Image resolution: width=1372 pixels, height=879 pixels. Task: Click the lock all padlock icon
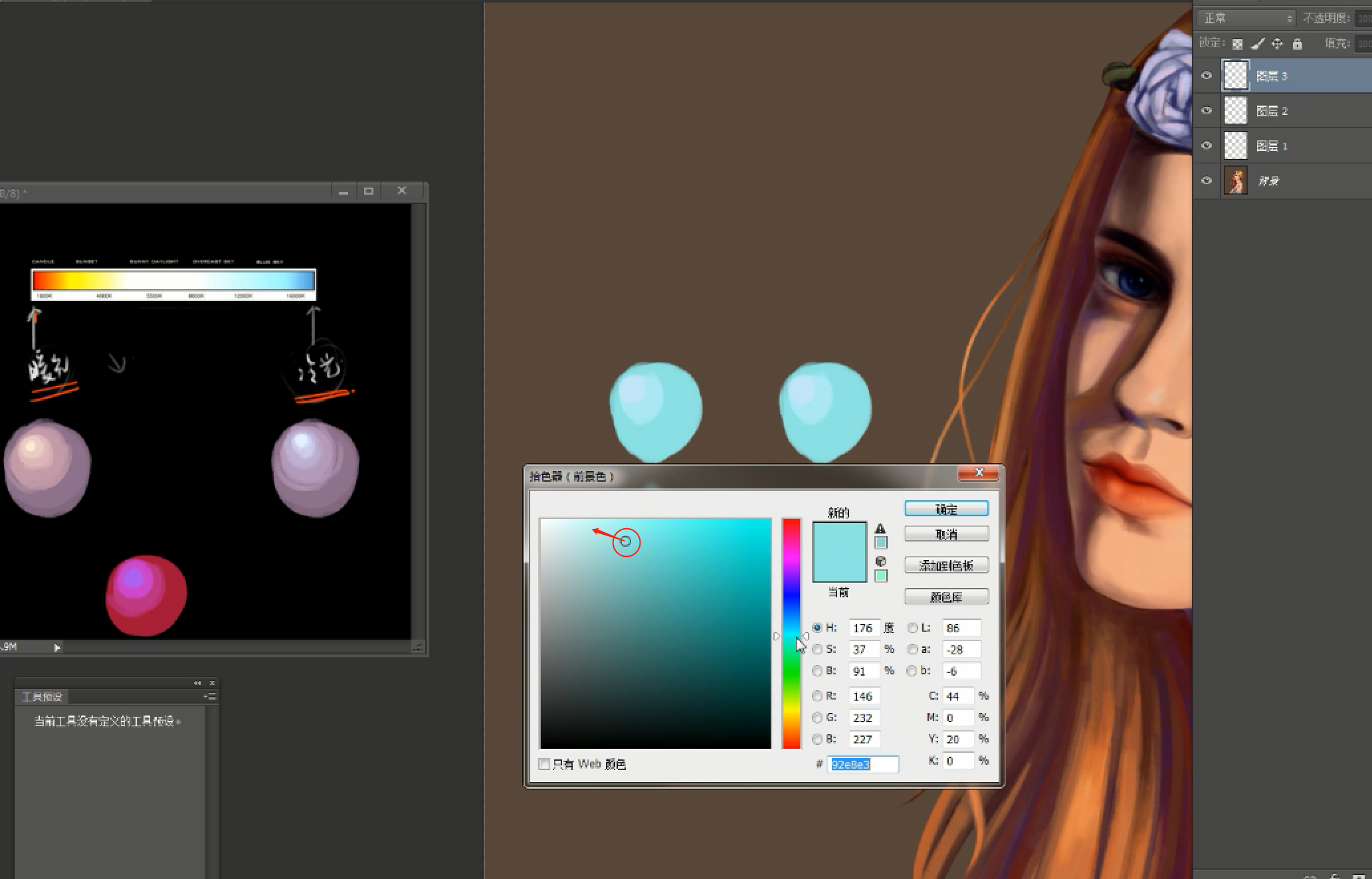(x=1297, y=45)
